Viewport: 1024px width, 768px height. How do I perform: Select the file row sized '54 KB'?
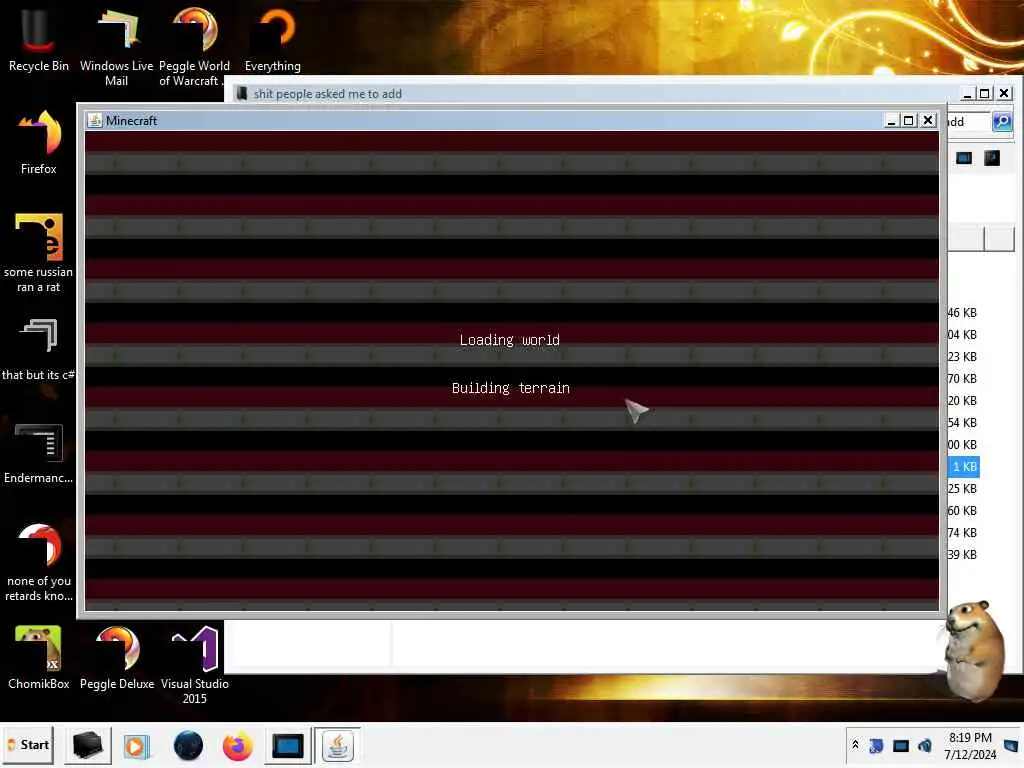962,423
